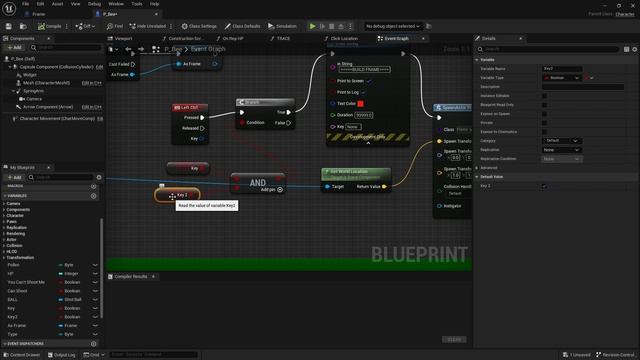Open the Tools menu
The height and width of the screenshot is (360, 640).
tap(137, 4)
